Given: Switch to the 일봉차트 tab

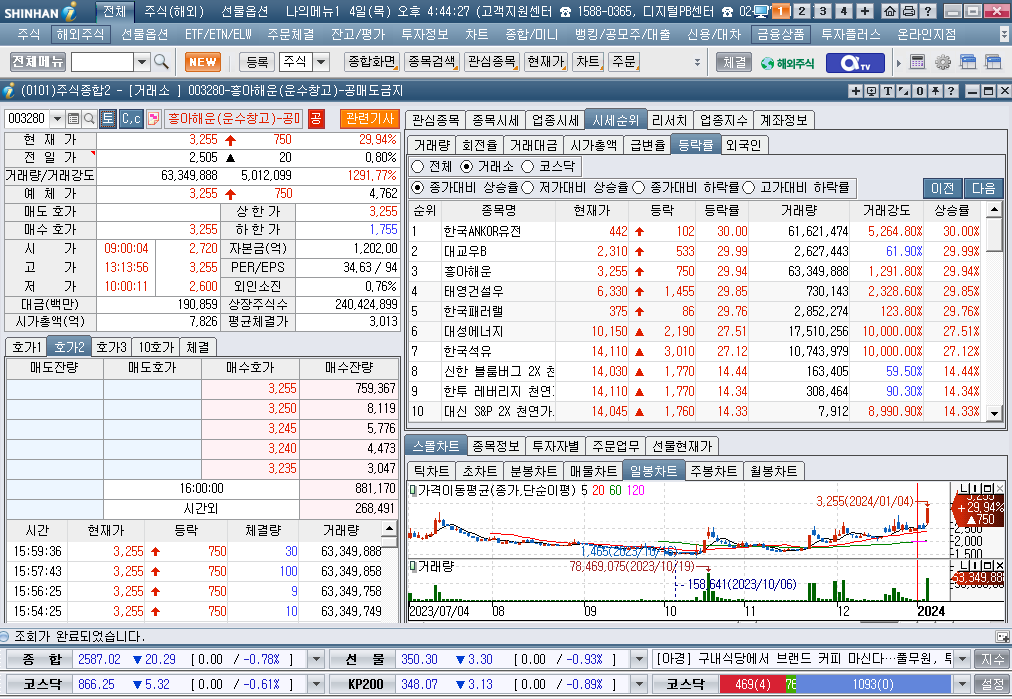Looking at the screenshot, I should coord(653,471).
